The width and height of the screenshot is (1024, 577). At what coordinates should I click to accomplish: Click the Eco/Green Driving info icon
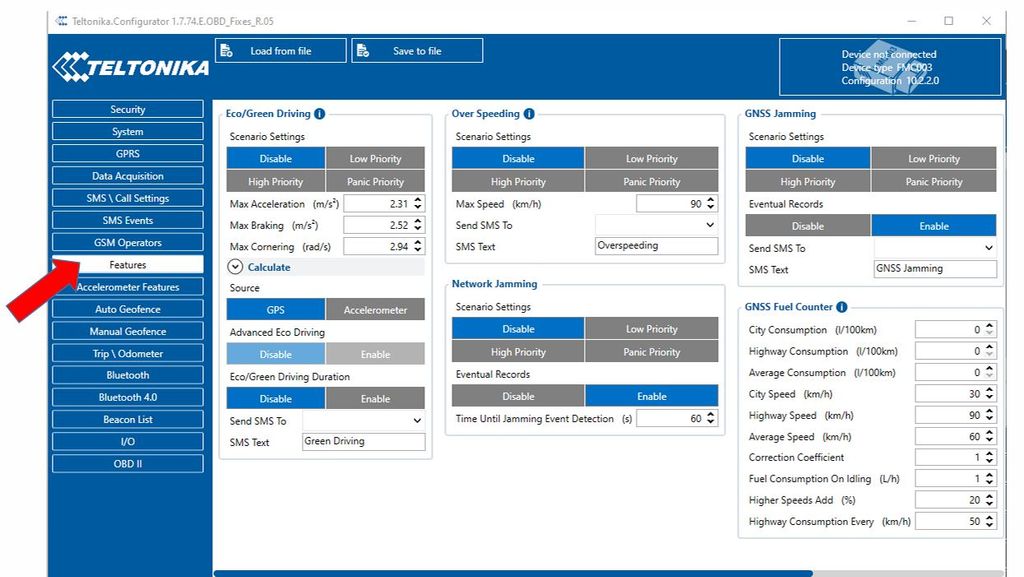click(320, 114)
